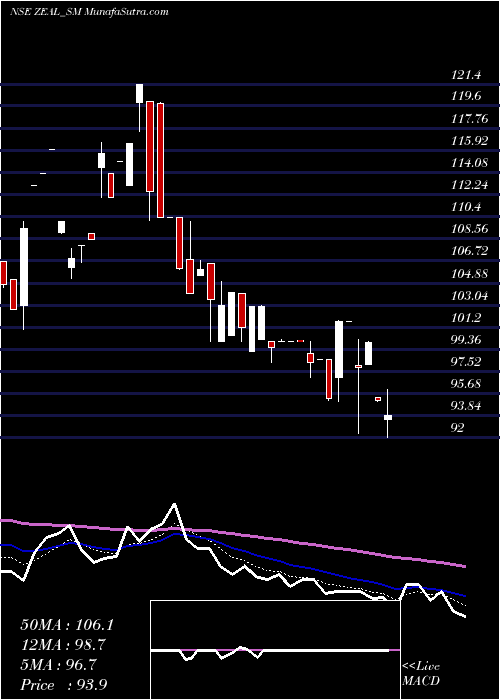This screenshot has height=700, width=500.
Task: Select the 112.24 price level label
Action: pyautogui.click(x=469, y=185)
